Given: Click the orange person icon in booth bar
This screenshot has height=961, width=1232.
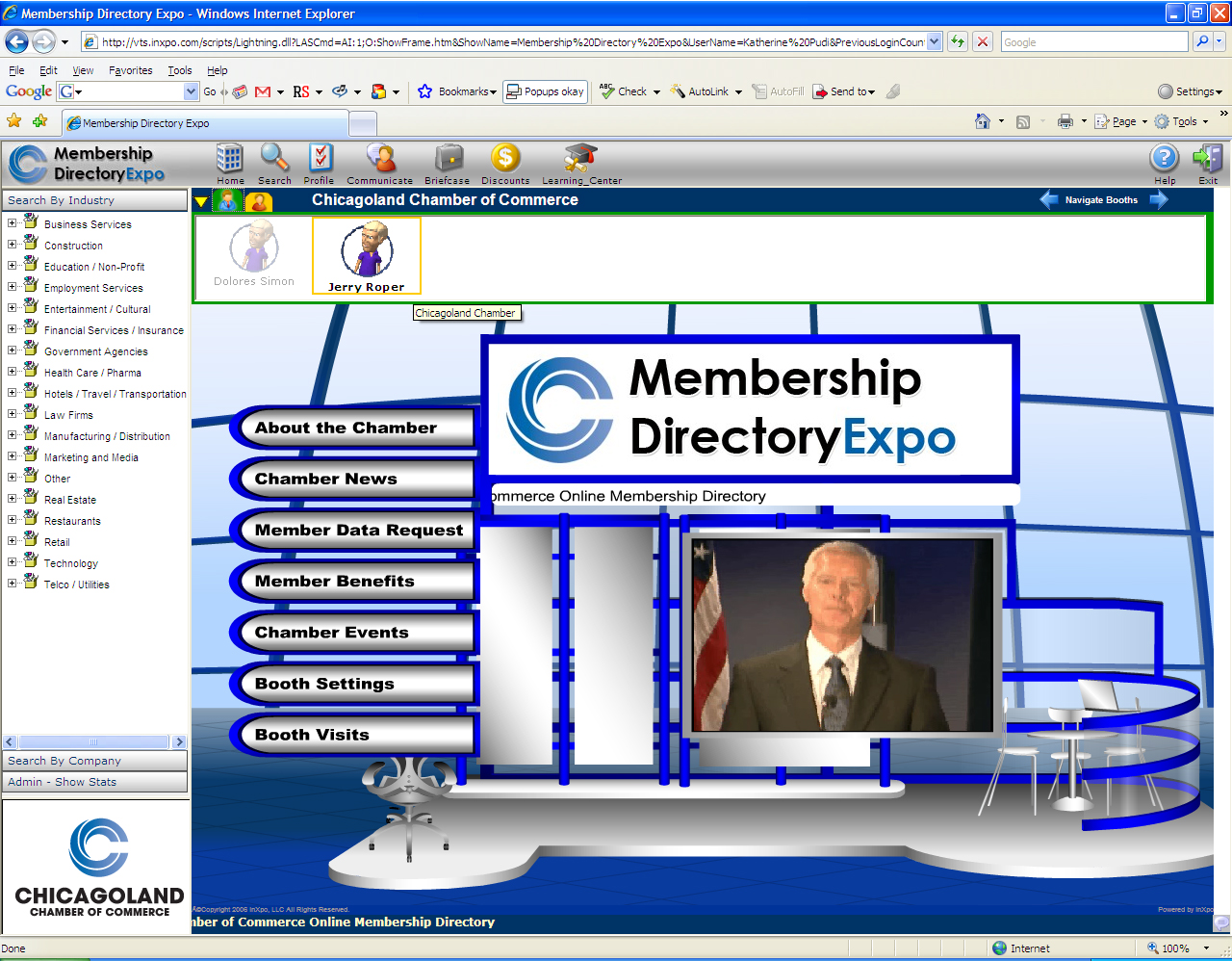Looking at the screenshot, I should (x=258, y=201).
